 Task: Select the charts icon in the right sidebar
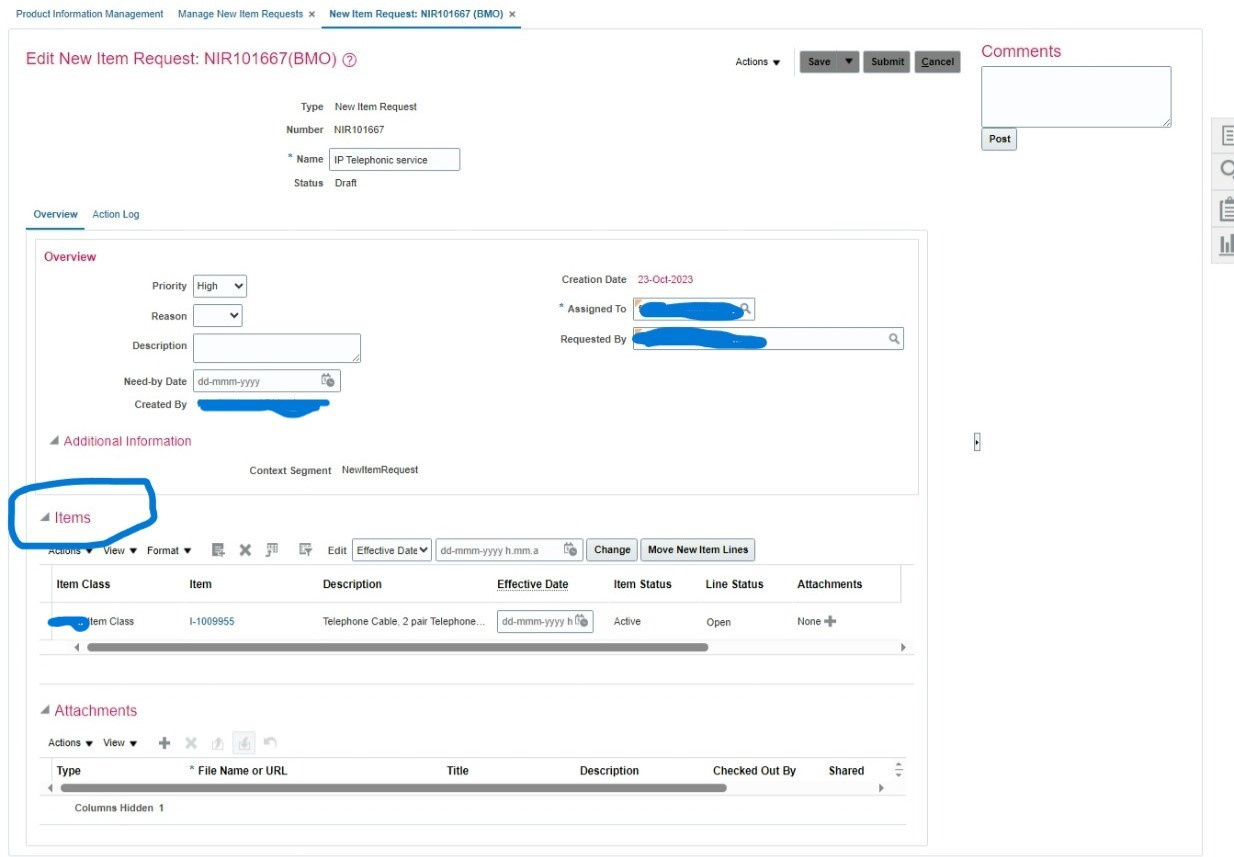[1230, 240]
